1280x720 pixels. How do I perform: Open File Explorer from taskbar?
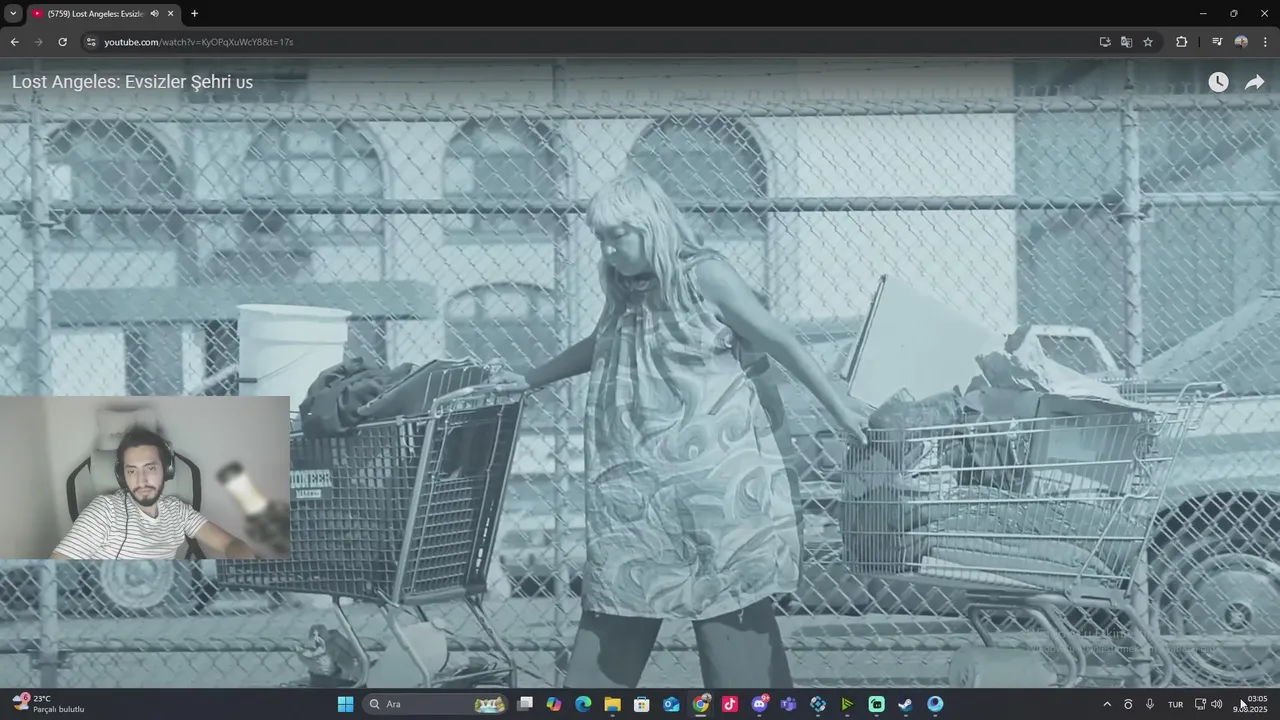[x=612, y=704]
